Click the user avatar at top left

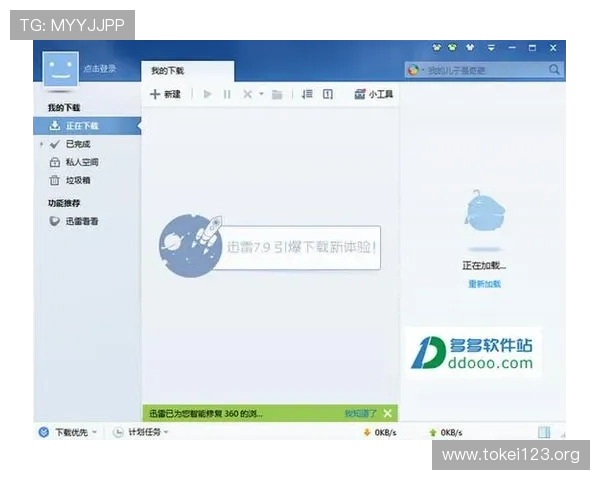pyautogui.click(x=60, y=67)
